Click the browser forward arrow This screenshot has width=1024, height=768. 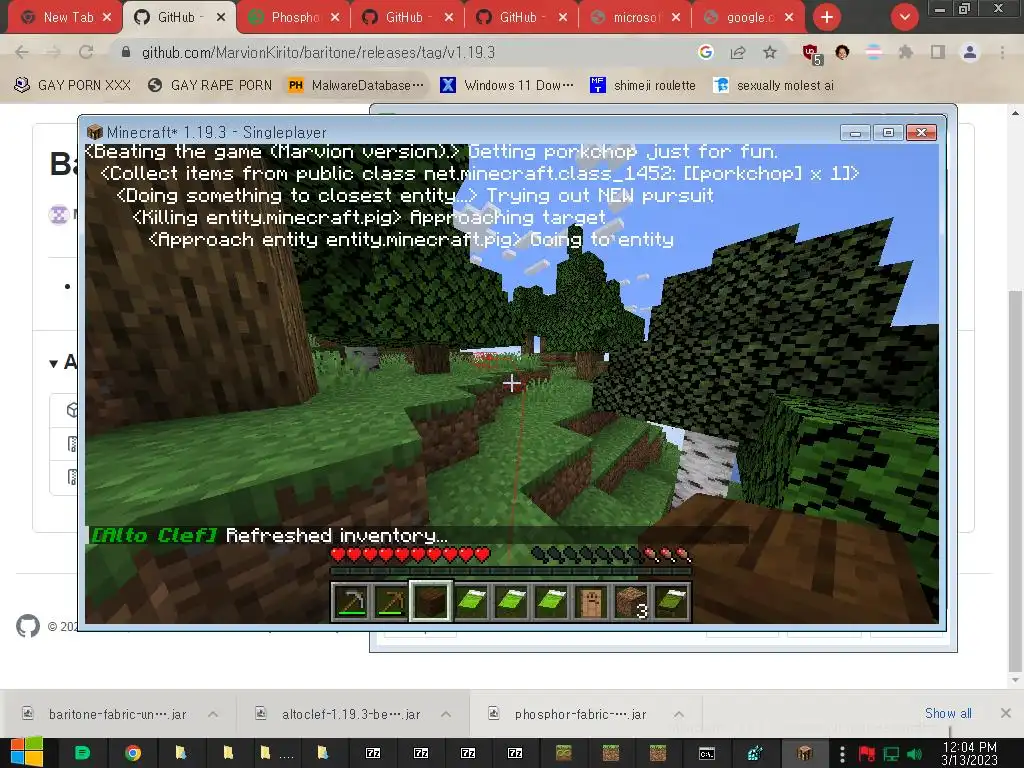(54, 52)
